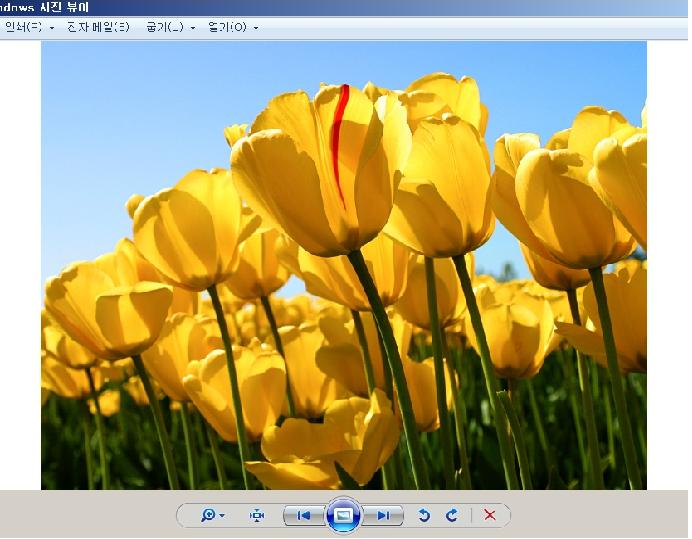
Task: Click the magnifier zoom icon
Action: (x=208, y=515)
